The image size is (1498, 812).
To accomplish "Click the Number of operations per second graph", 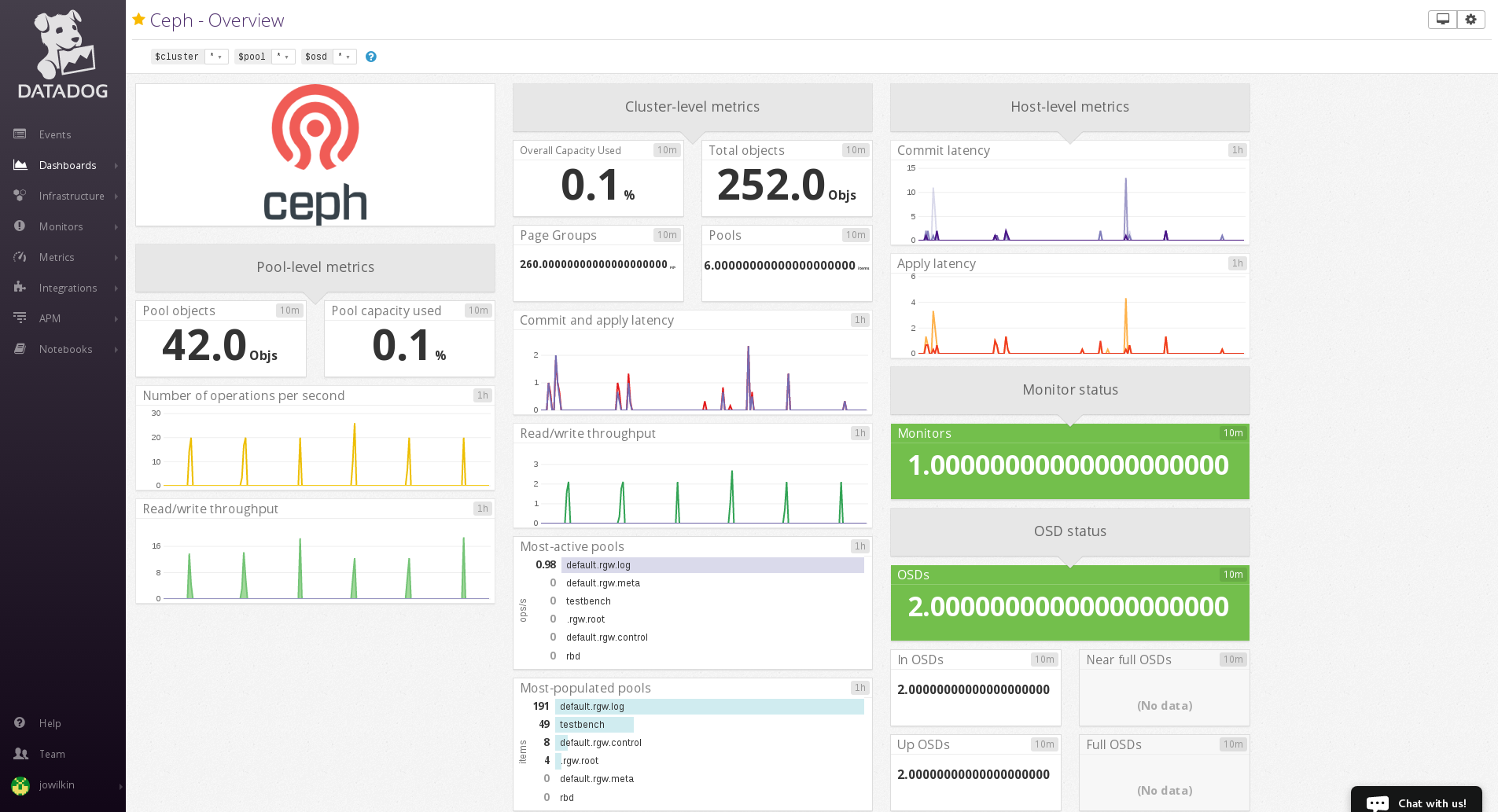I will point(315,448).
